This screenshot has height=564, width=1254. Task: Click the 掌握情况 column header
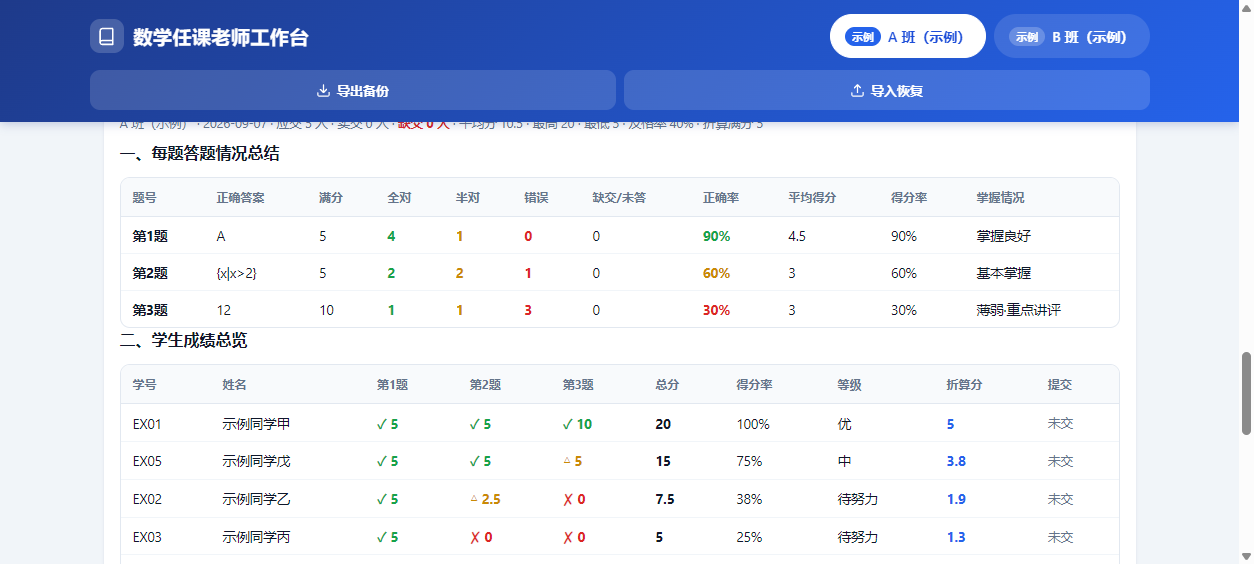click(1001, 198)
